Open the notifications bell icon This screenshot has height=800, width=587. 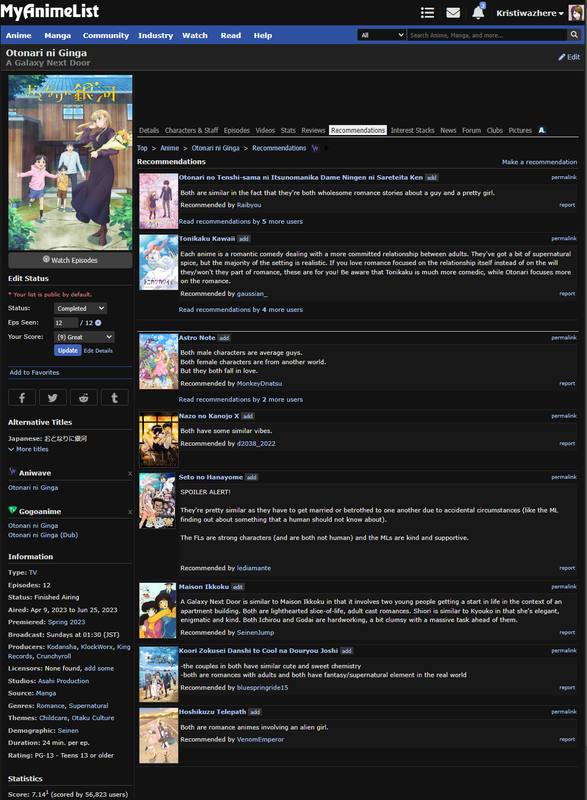(478, 12)
